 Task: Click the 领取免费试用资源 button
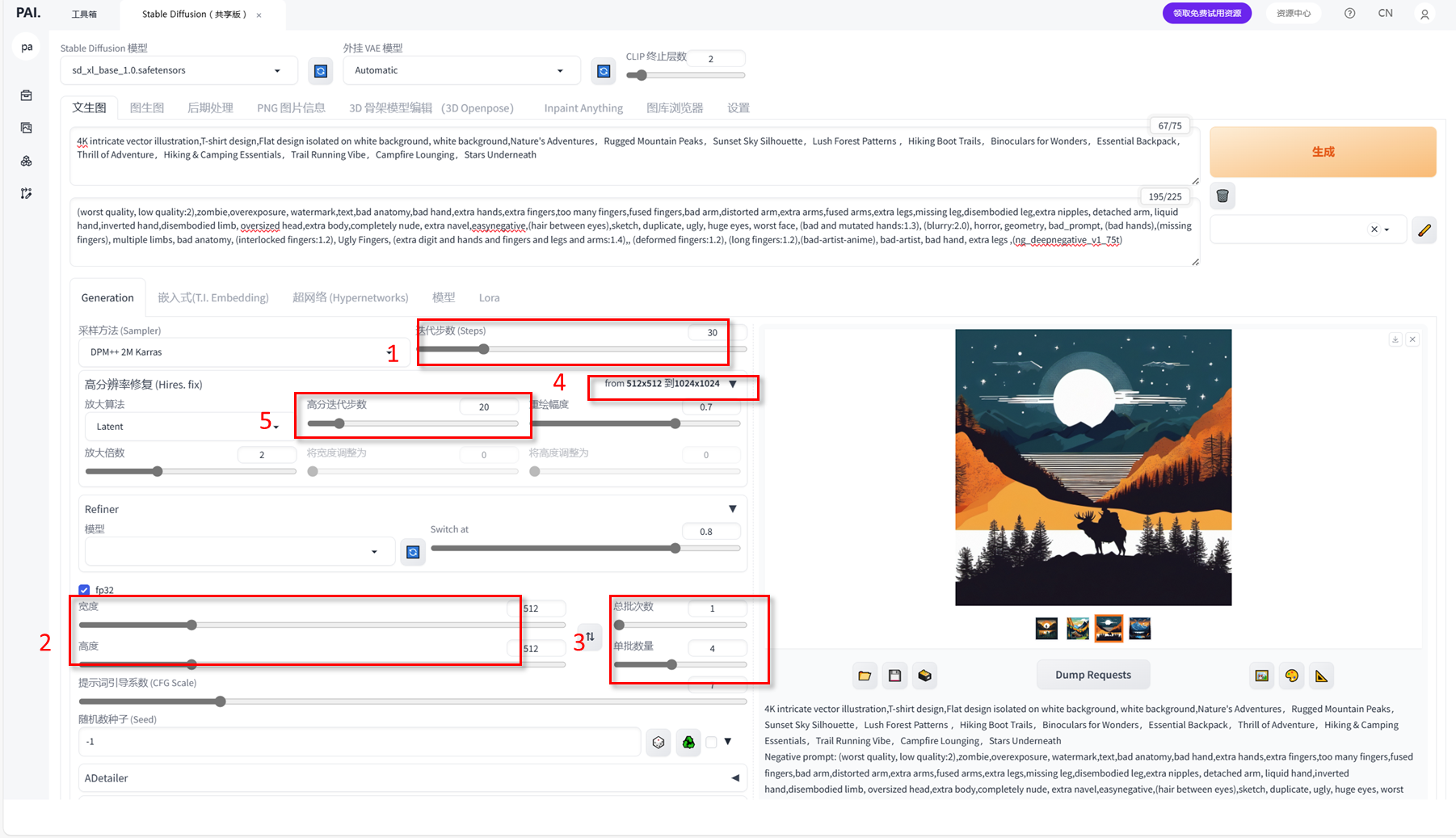tap(1207, 13)
